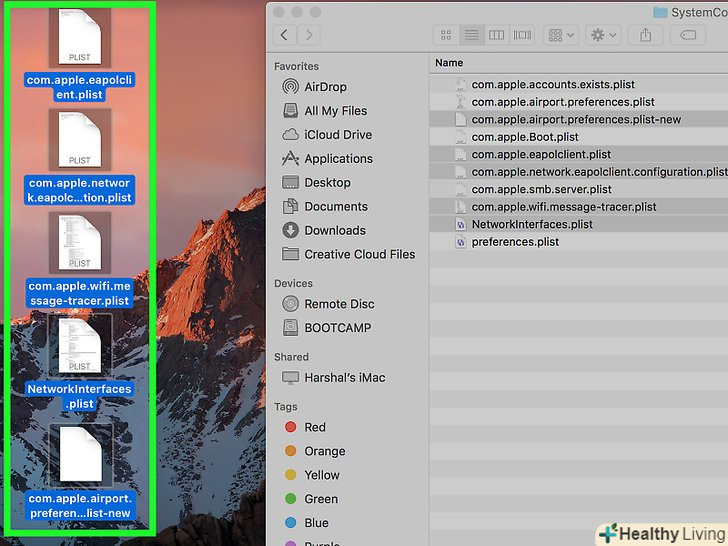The width and height of the screenshot is (728, 546).
Task: Open the Action gear dropdown menu
Action: (x=604, y=35)
